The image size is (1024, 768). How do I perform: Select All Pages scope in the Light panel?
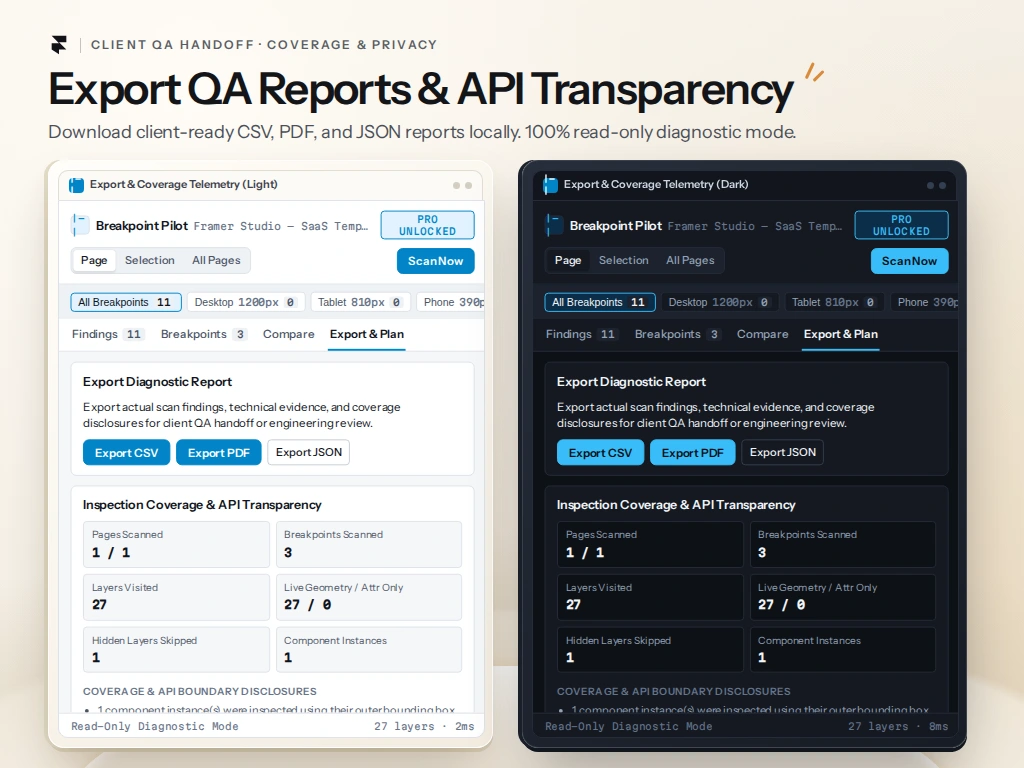point(216,260)
